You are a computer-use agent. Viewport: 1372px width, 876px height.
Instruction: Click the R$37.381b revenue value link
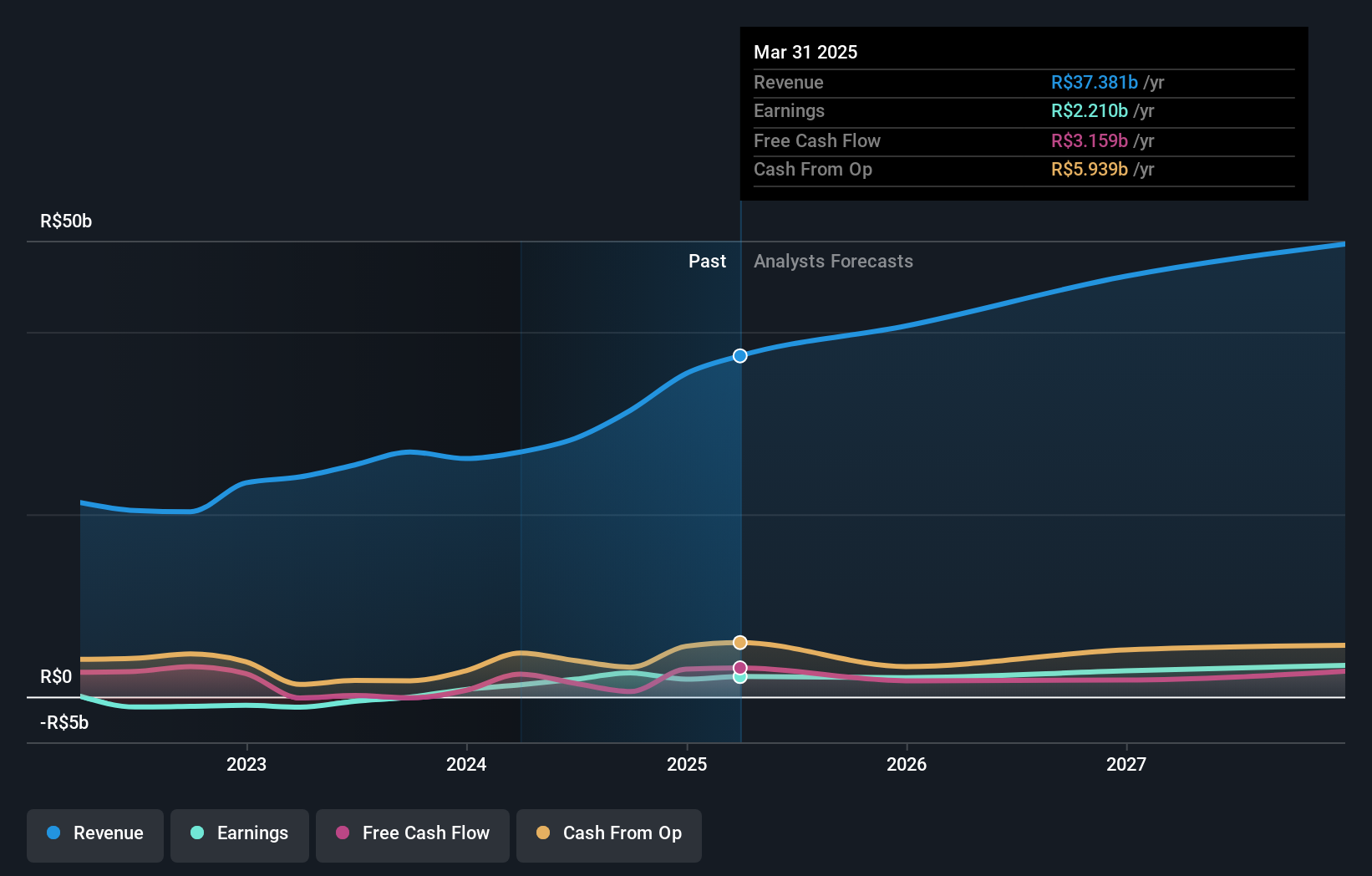point(1094,82)
